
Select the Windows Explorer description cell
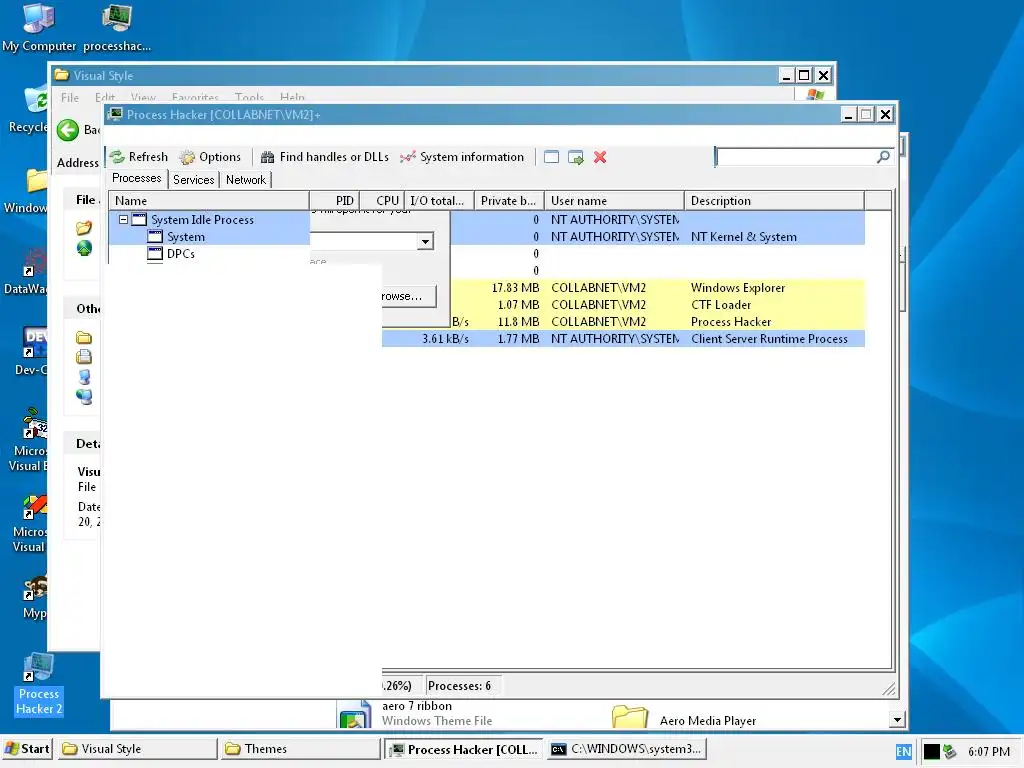pos(738,287)
